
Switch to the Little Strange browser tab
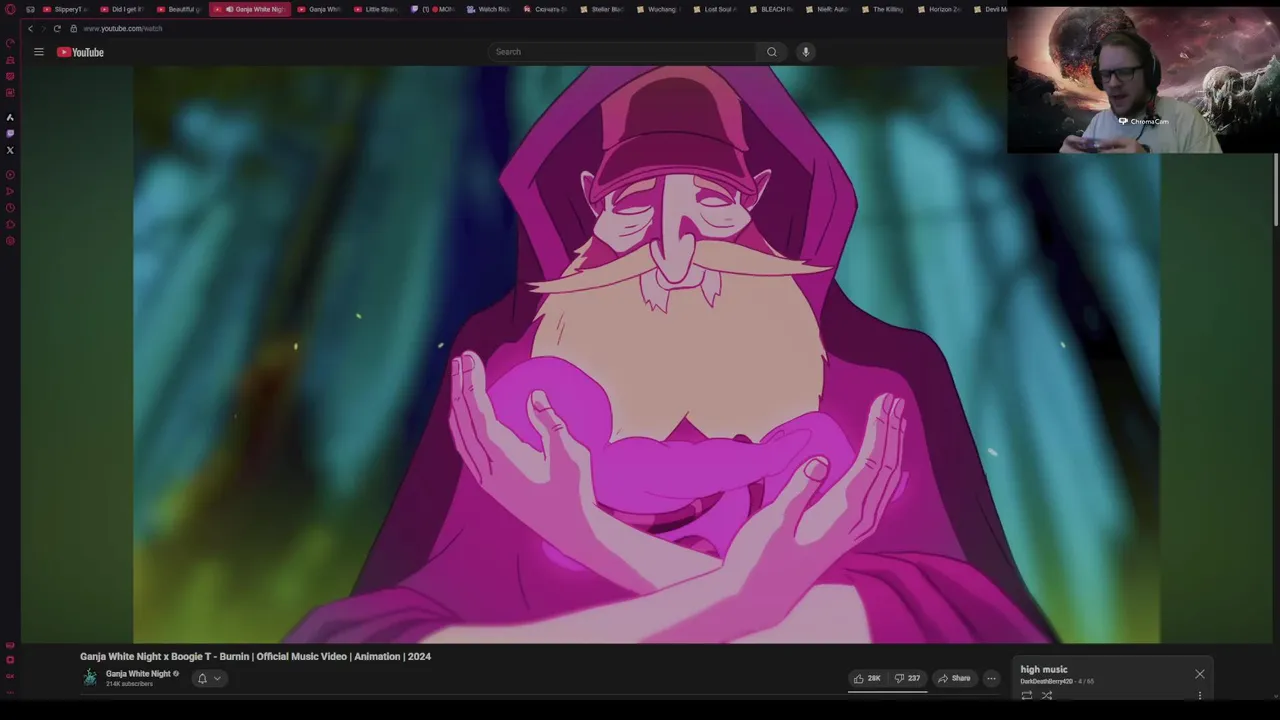point(377,9)
